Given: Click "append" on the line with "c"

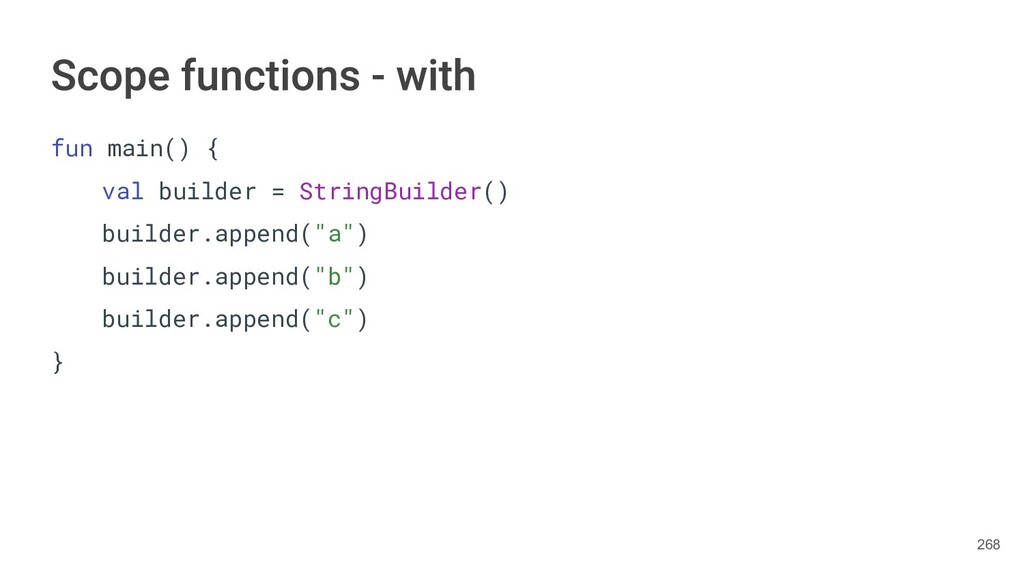Looking at the screenshot, I should point(257,319).
